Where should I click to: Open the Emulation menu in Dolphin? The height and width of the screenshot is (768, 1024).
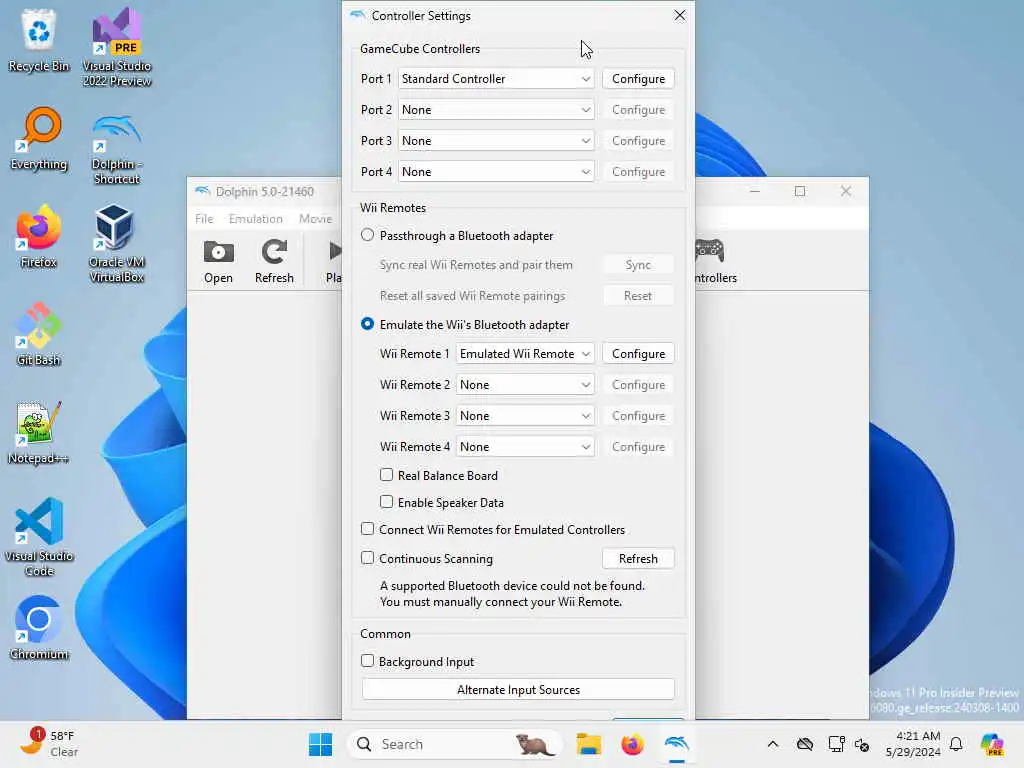[255, 219]
